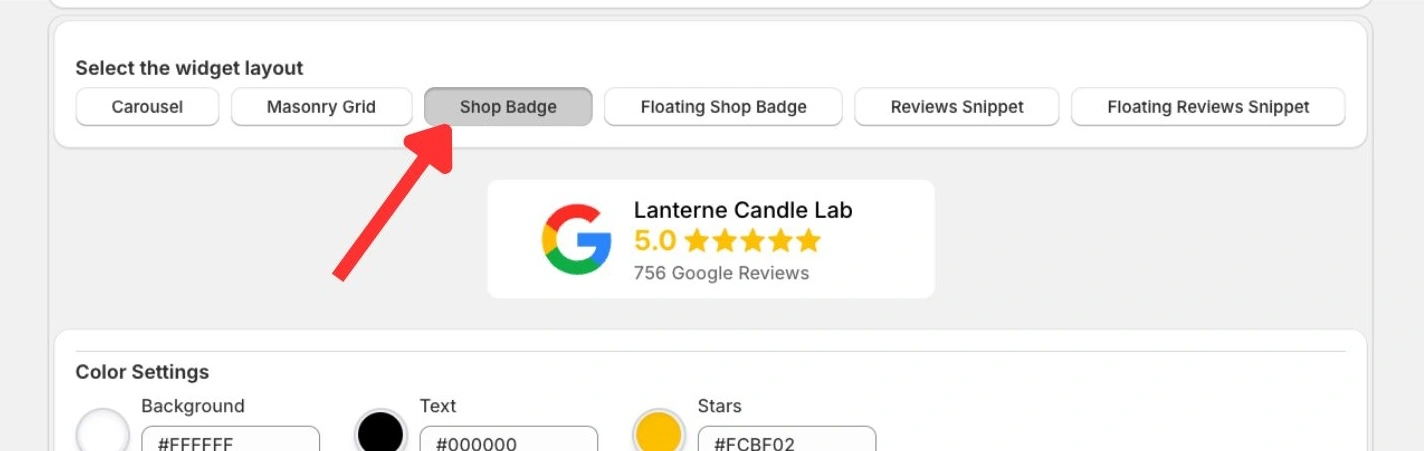The height and width of the screenshot is (451, 1424).
Task: Switch to Floating Shop Badge layout
Action: (x=723, y=107)
